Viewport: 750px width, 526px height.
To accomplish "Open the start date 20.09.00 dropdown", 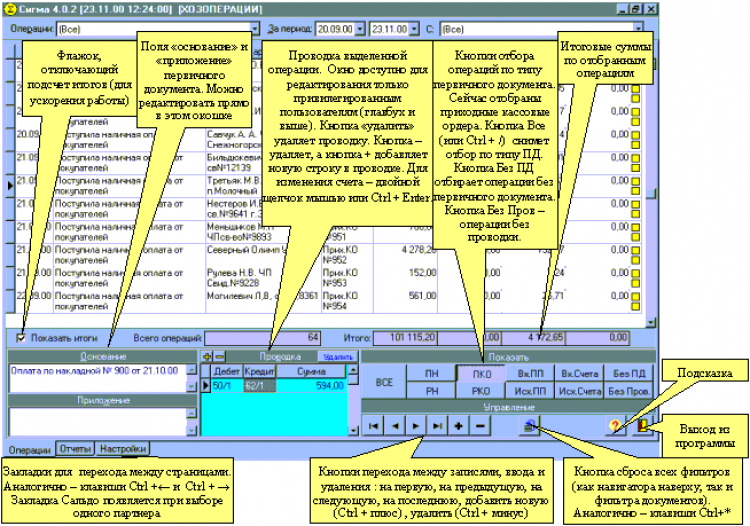I will 360,29.
